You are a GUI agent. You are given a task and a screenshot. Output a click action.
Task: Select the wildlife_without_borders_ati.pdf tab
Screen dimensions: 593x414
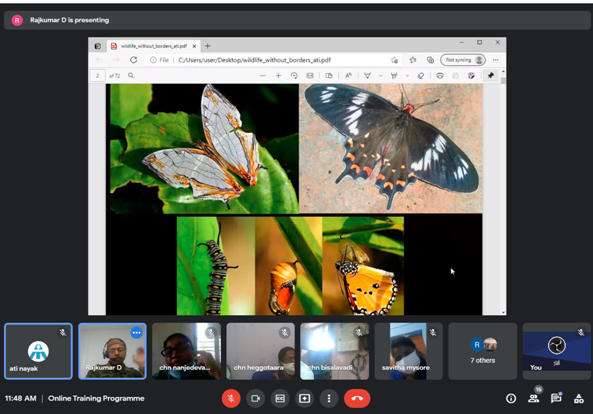point(154,46)
